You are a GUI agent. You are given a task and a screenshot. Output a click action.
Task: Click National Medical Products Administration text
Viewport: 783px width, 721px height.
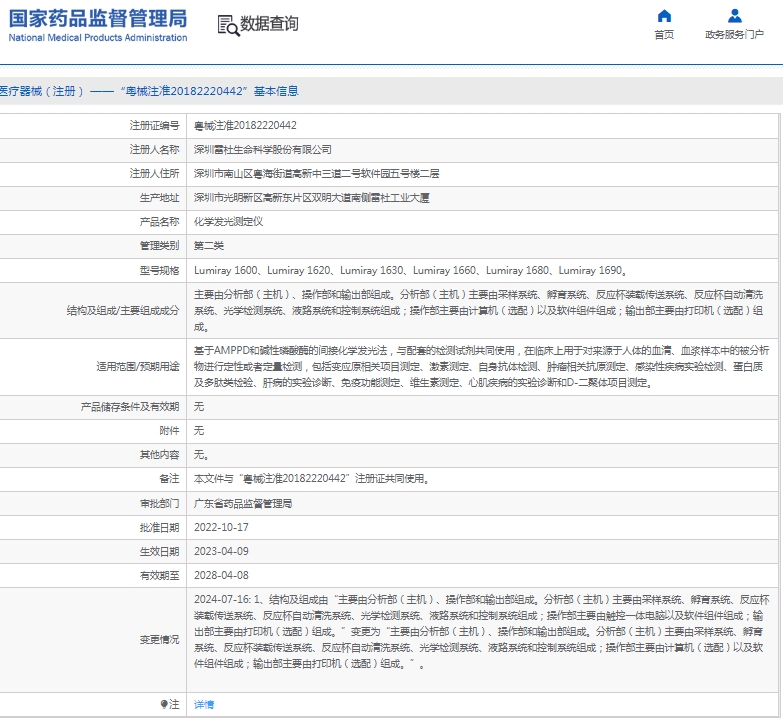(x=98, y=37)
